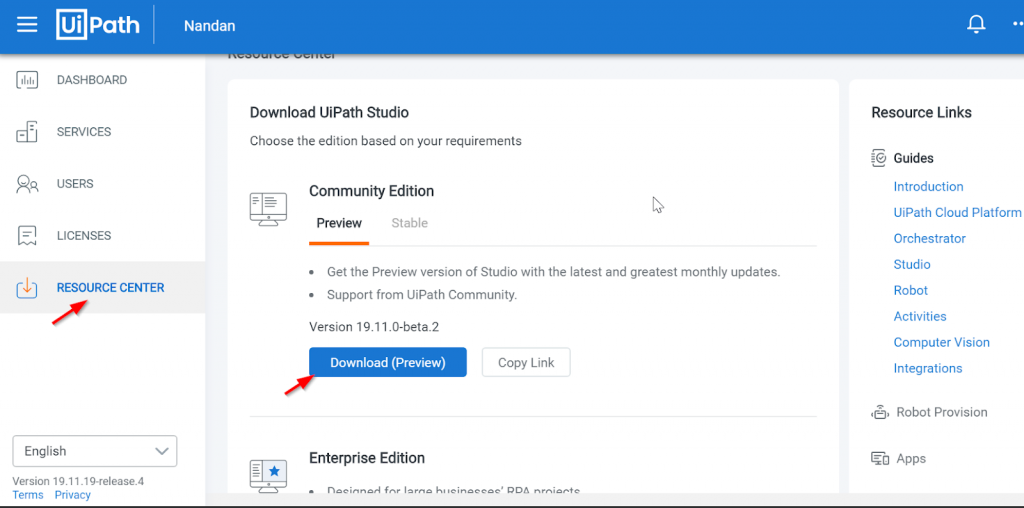Open the Robot guide link
The image size is (1024, 508).
pos(911,291)
